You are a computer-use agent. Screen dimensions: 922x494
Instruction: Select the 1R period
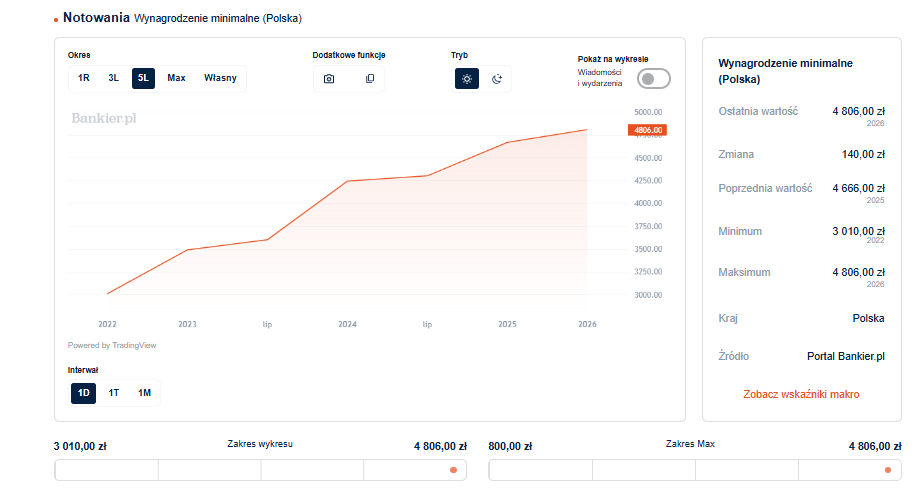coord(83,78)
